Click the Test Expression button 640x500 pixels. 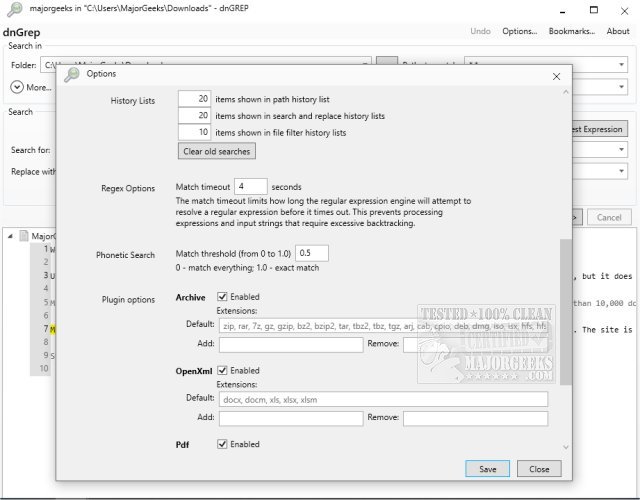(x=600, y=129)
